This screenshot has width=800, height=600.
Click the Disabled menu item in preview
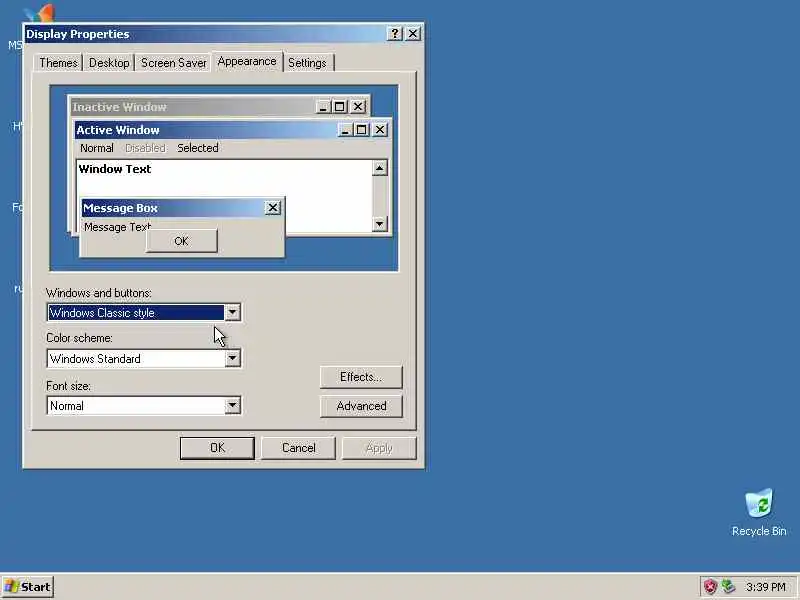tap(145, 148)
